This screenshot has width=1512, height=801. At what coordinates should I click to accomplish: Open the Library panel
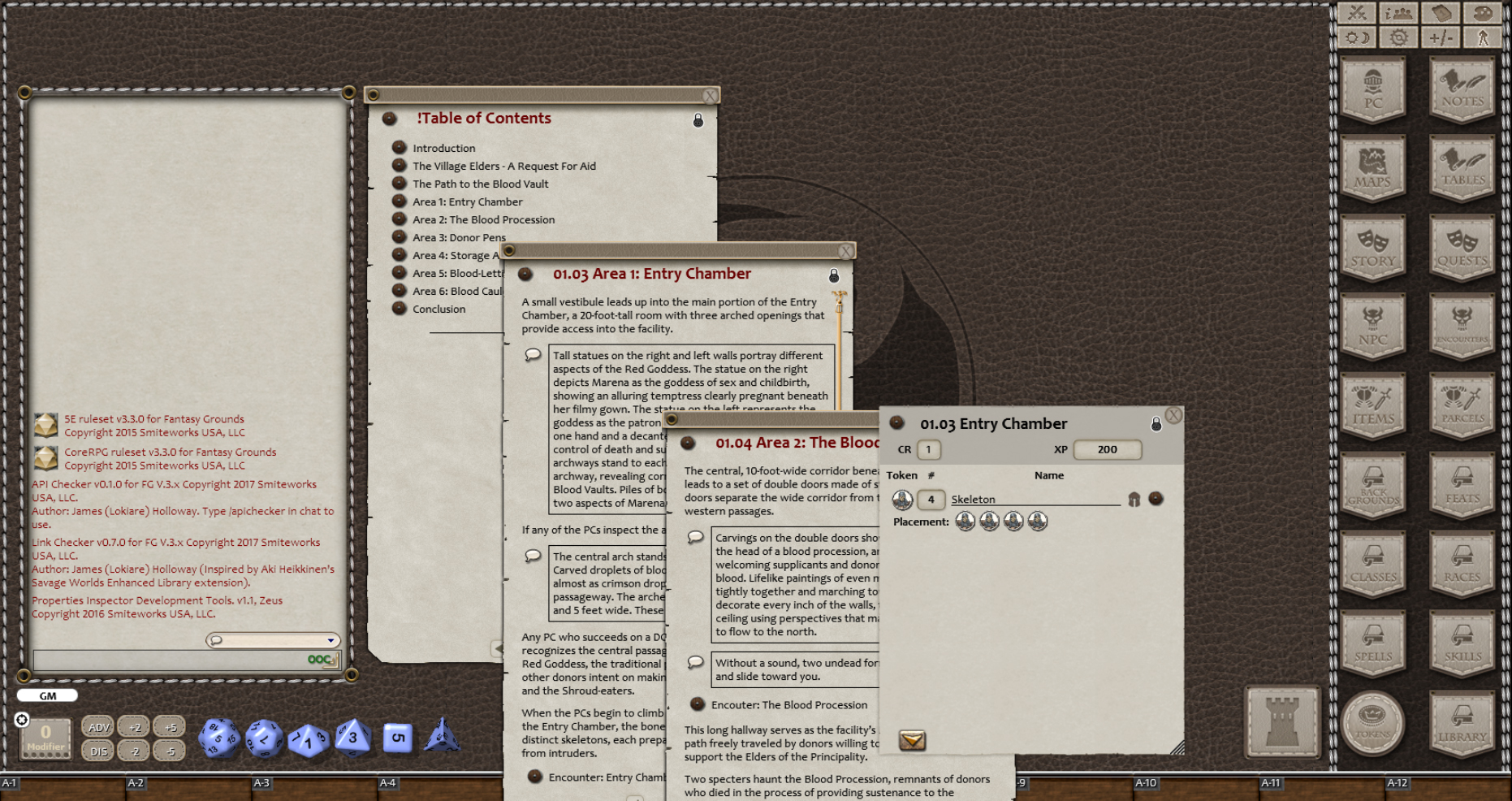click(1462, 723)
